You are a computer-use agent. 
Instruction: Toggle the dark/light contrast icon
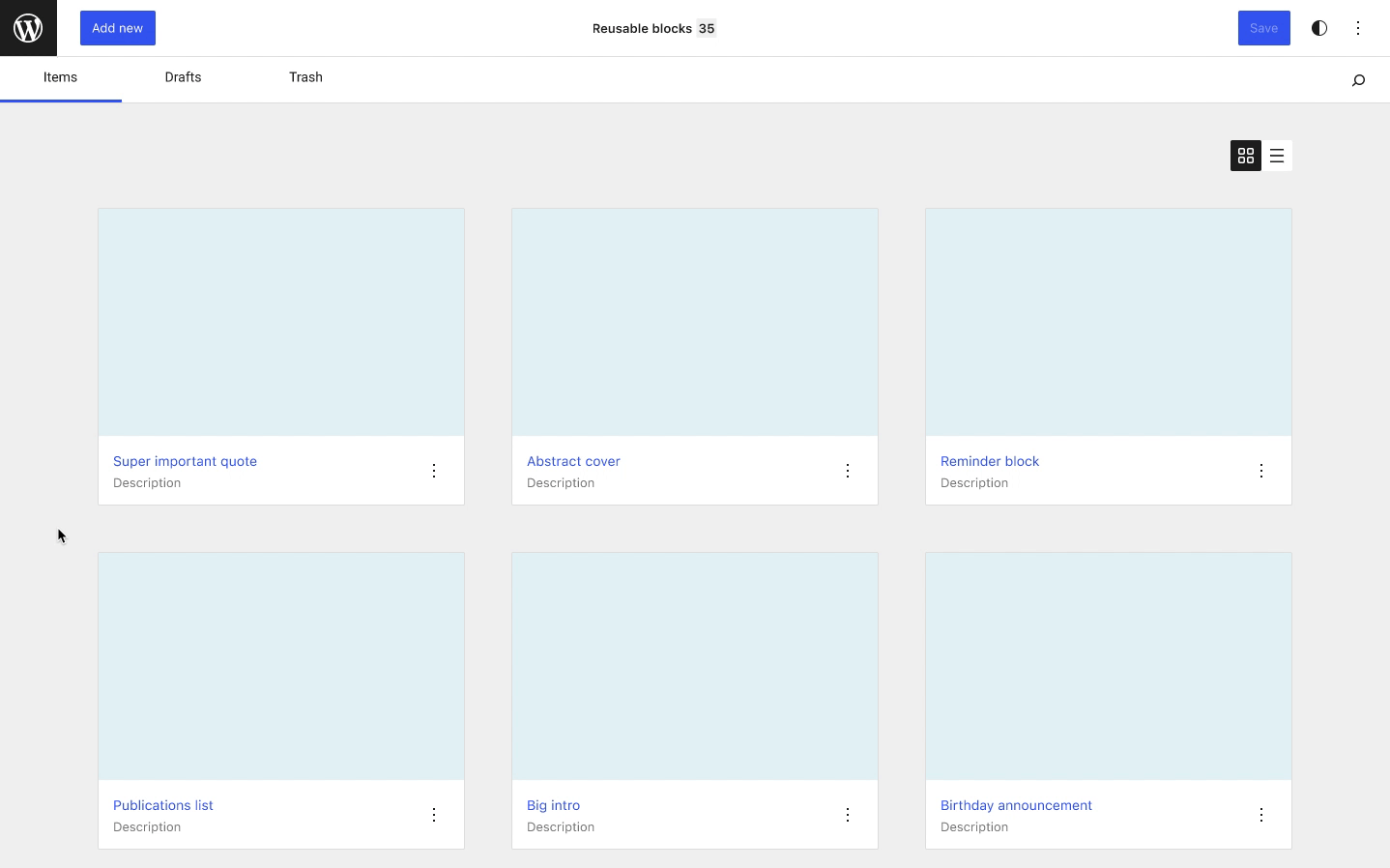pos(1319,28)
